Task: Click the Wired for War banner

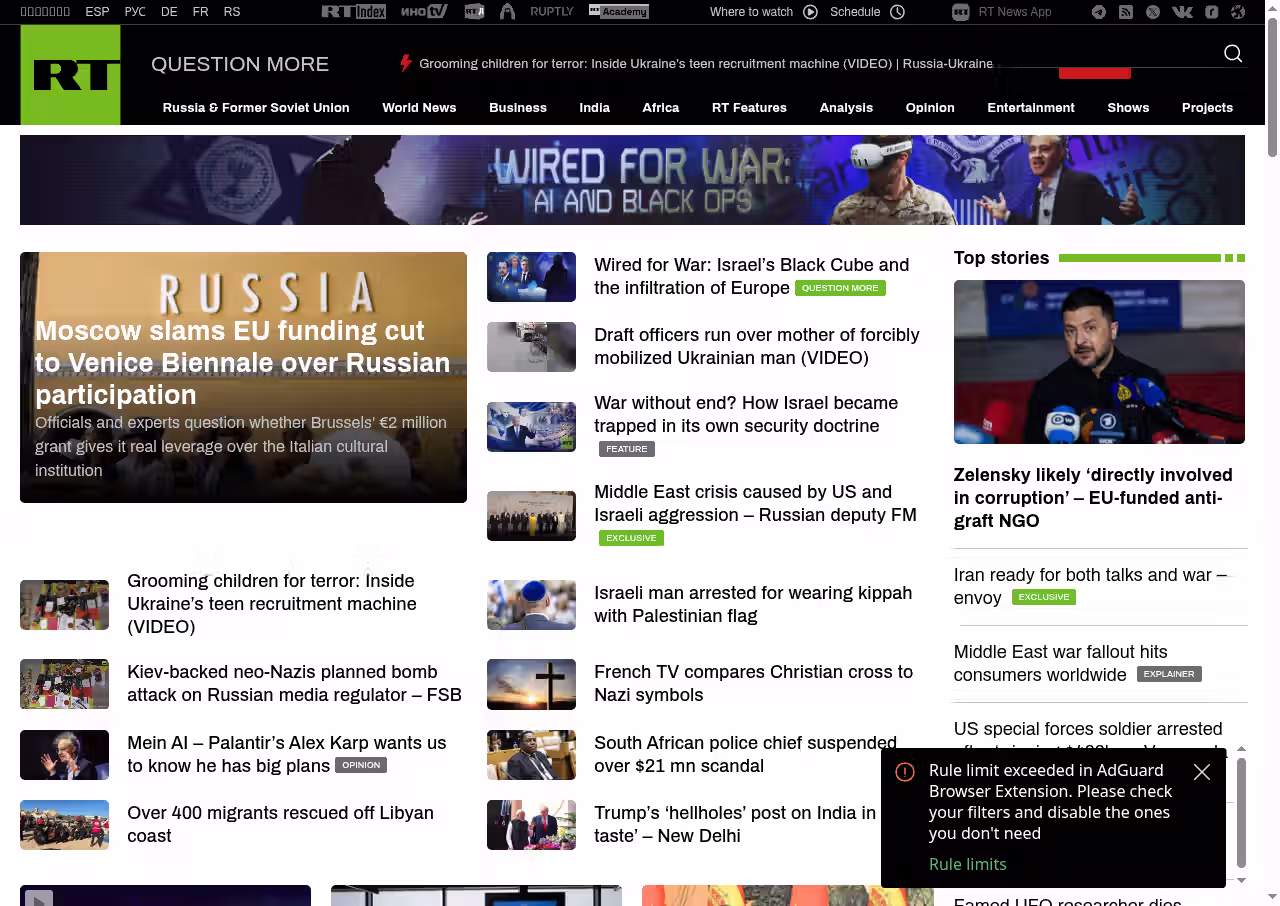Action: pyautogui.click(x=632, y=180)
